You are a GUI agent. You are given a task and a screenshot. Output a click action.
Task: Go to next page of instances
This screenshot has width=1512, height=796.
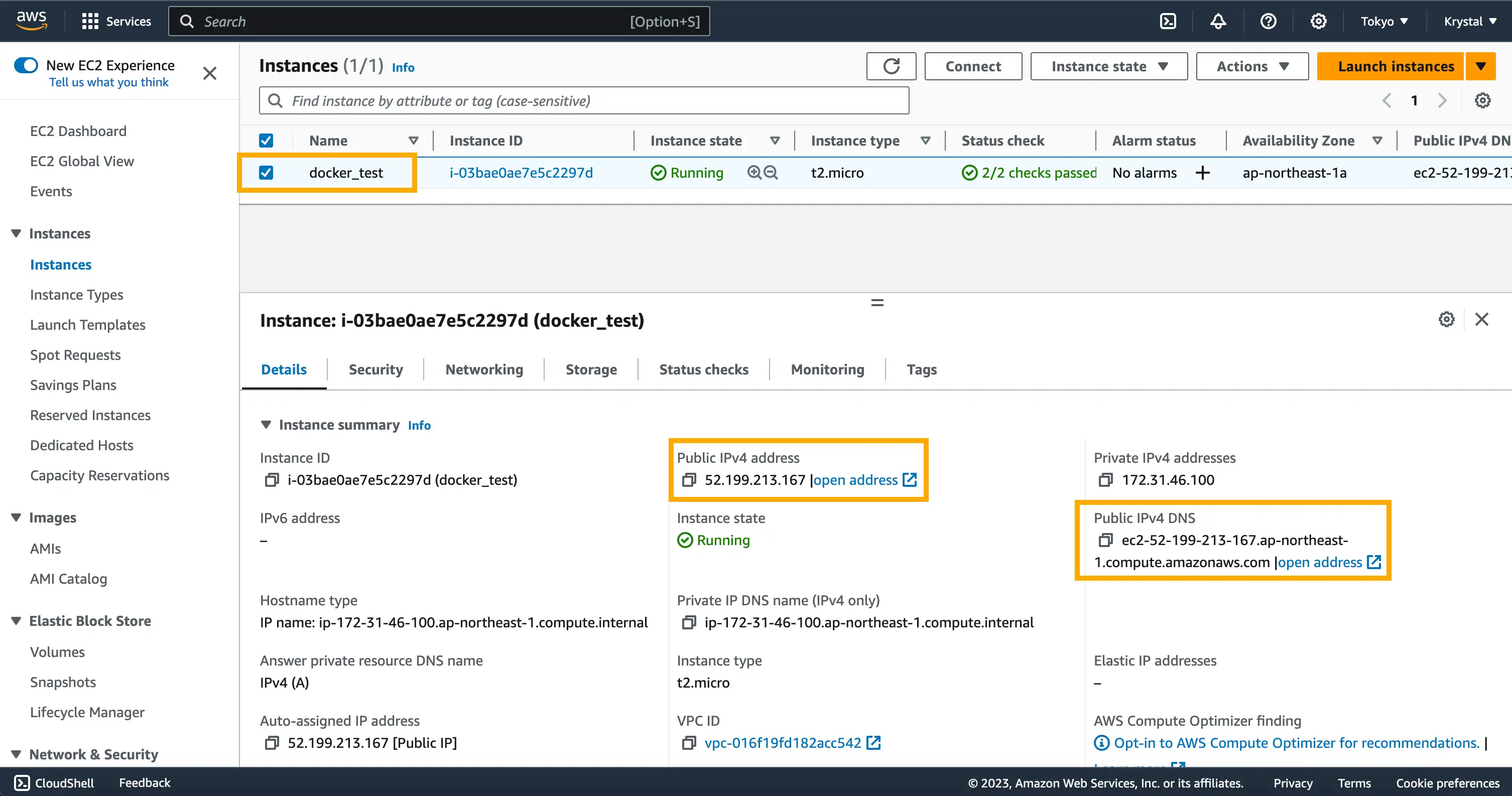click(x=1442, y=100)
